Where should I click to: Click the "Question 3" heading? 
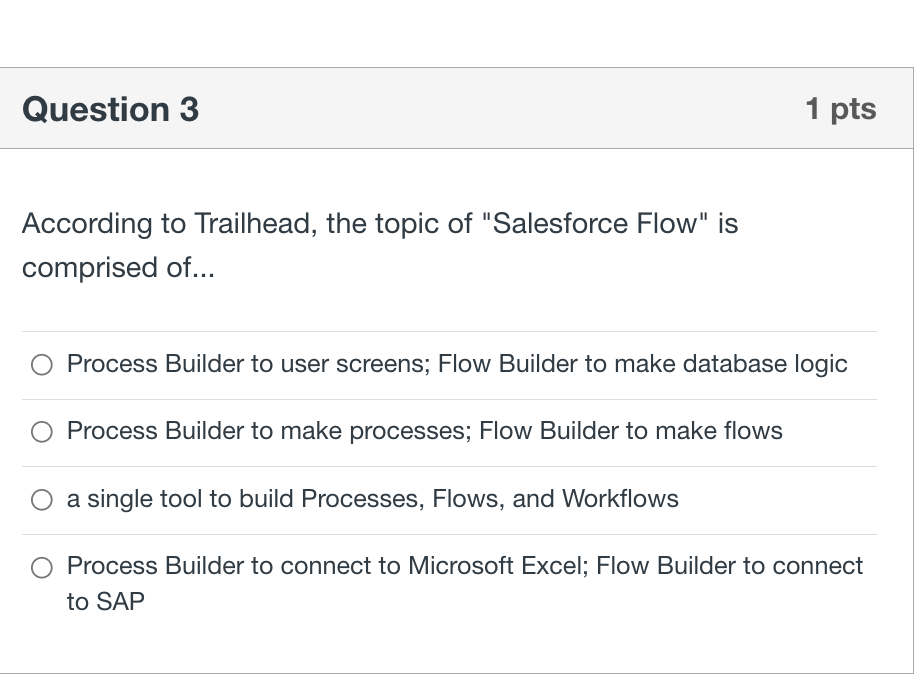[110, 109]
